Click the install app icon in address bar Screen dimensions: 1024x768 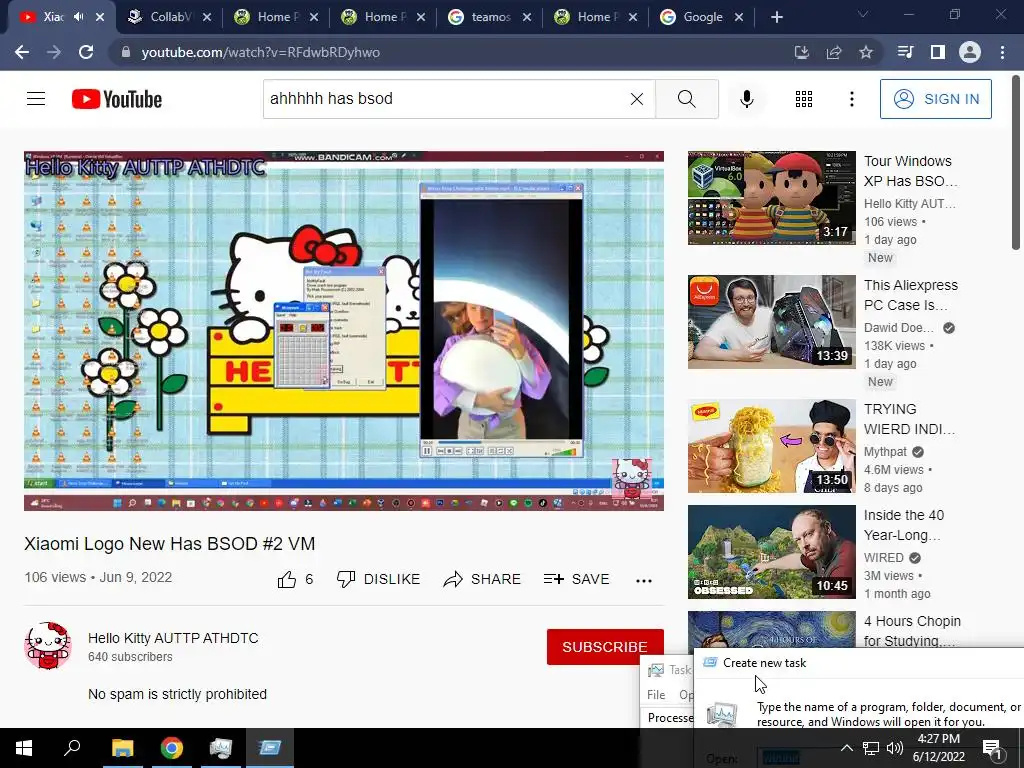click(x=802, y=52)
